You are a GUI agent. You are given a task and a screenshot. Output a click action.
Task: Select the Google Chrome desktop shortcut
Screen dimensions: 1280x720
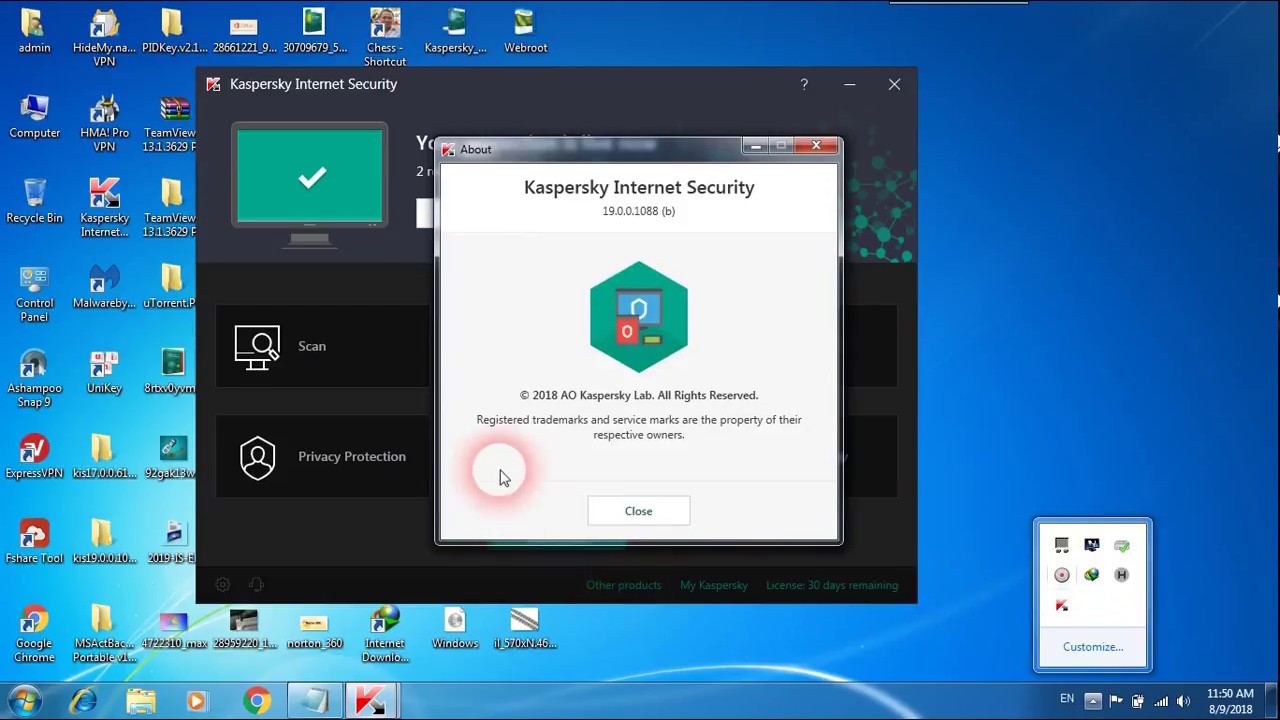click(34, 634)
